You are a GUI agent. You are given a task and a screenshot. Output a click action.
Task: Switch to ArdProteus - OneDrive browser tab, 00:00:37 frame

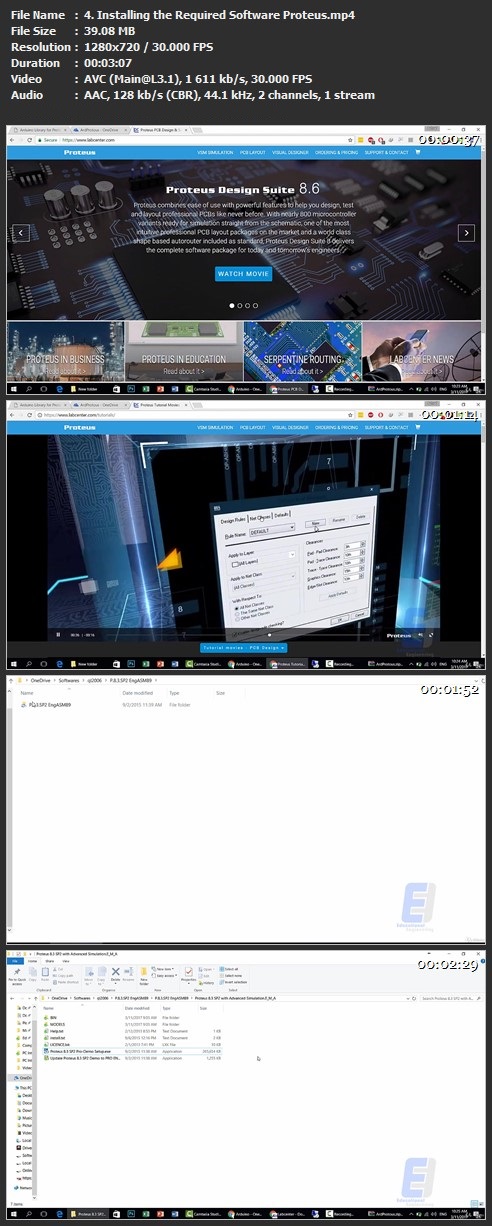pos(98,129)
